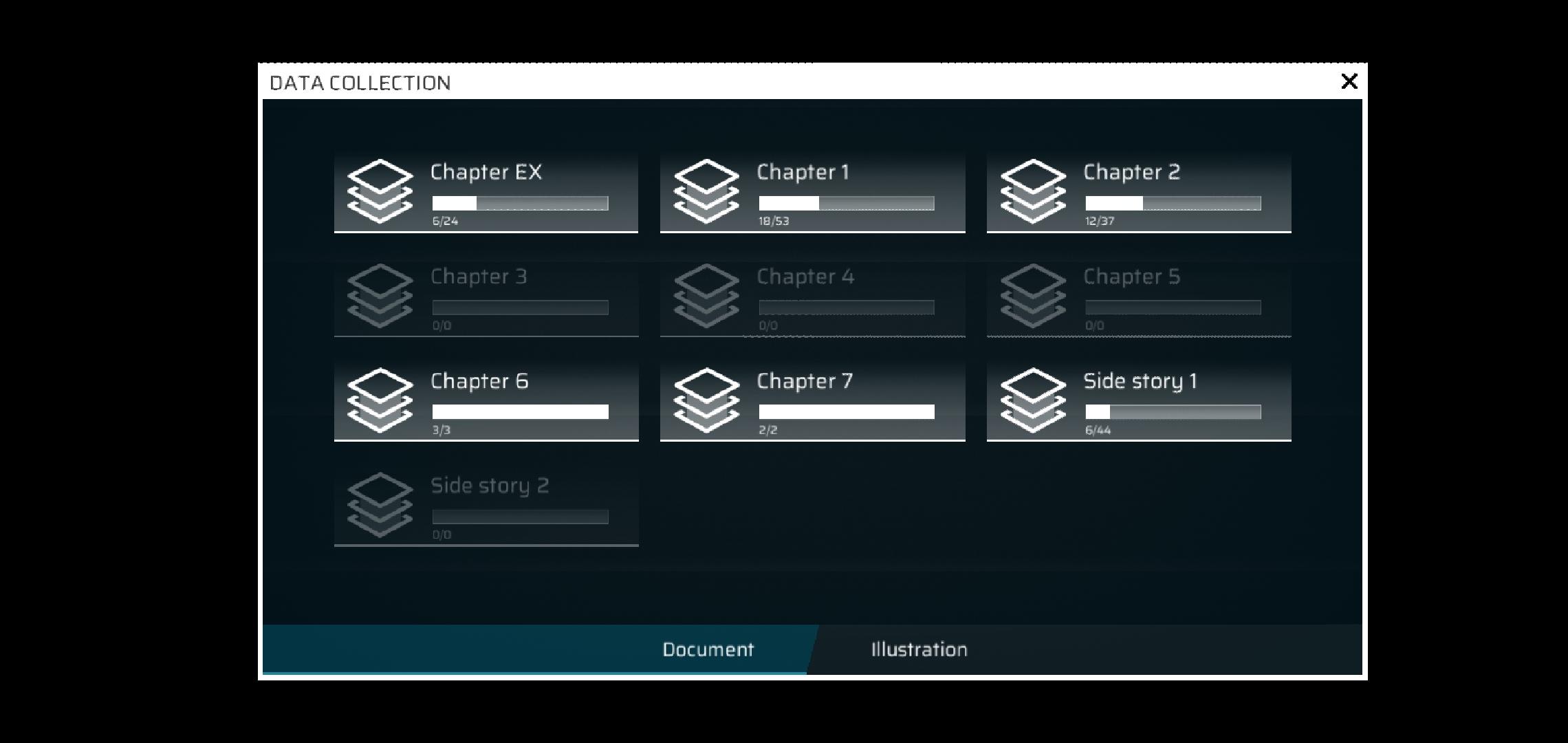
Task: Click the Side story 1 progress bar
Action: pos(1173,412)
